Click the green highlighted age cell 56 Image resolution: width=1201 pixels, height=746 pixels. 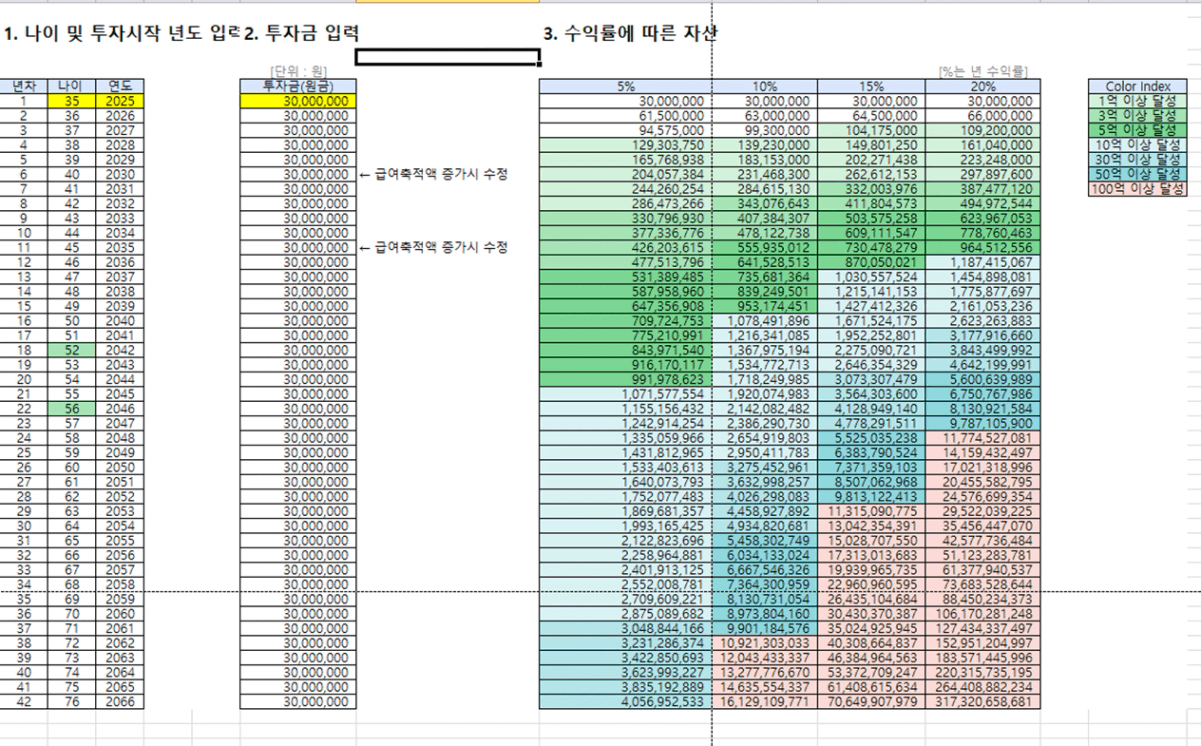[x=71, y=406]
